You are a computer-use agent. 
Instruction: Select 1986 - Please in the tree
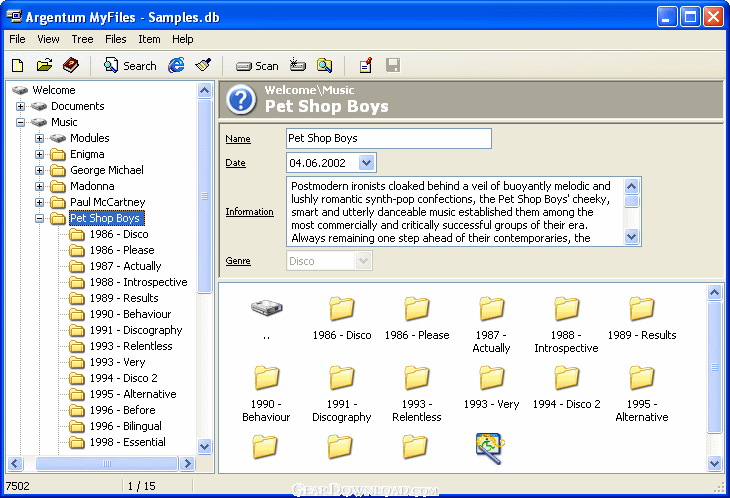122,250
